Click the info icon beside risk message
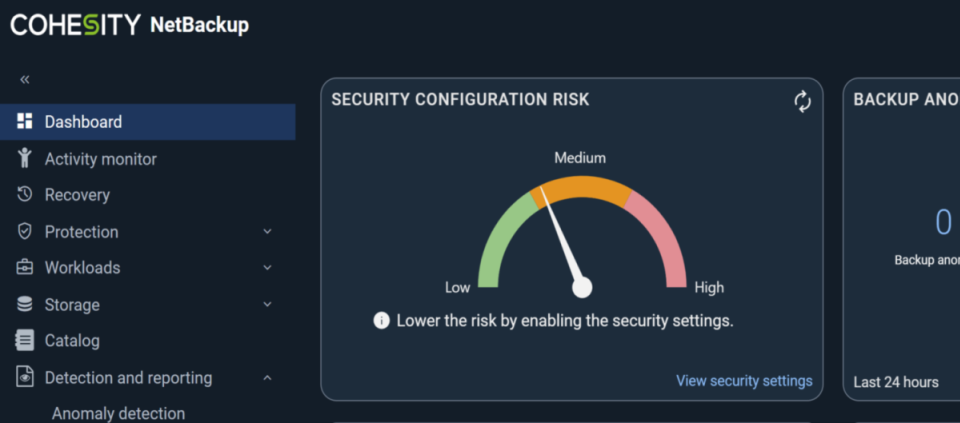 point(381,321)
